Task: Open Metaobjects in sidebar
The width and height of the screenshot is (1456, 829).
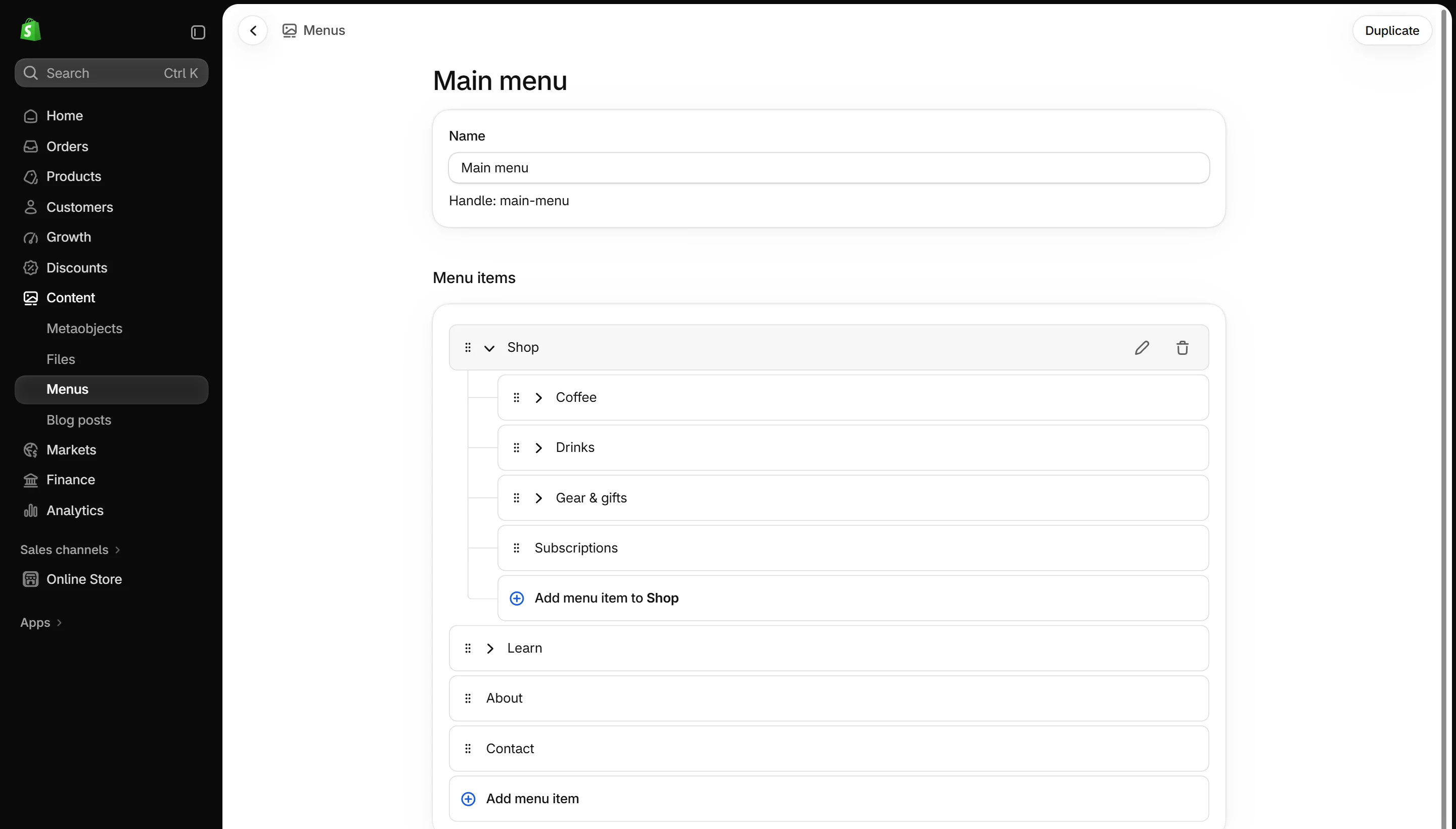Action: point(84,329)
